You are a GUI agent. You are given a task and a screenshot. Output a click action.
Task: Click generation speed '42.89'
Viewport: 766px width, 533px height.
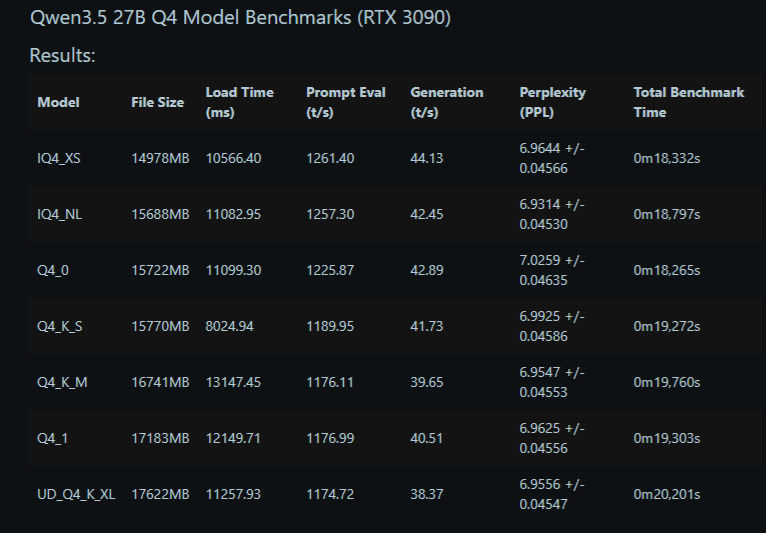click(x=426, y=270)
